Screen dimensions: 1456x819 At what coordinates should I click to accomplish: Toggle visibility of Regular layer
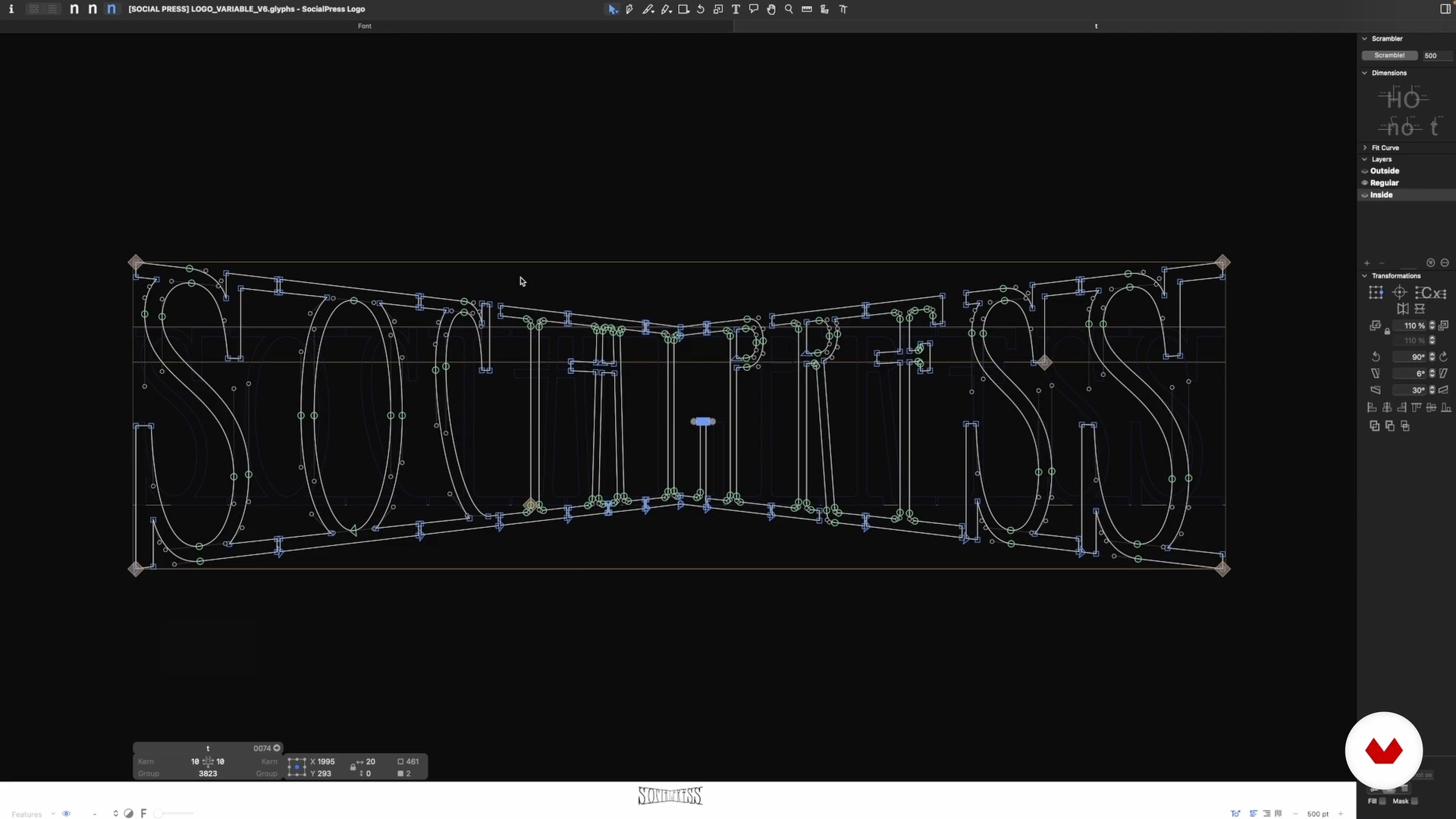(x=1365, y=183)
